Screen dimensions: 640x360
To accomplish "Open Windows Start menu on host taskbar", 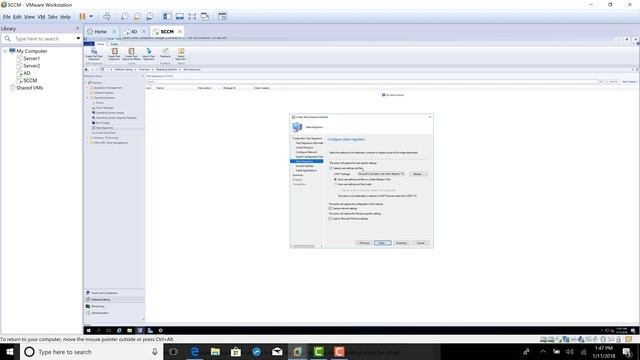I will click(10, 352).
